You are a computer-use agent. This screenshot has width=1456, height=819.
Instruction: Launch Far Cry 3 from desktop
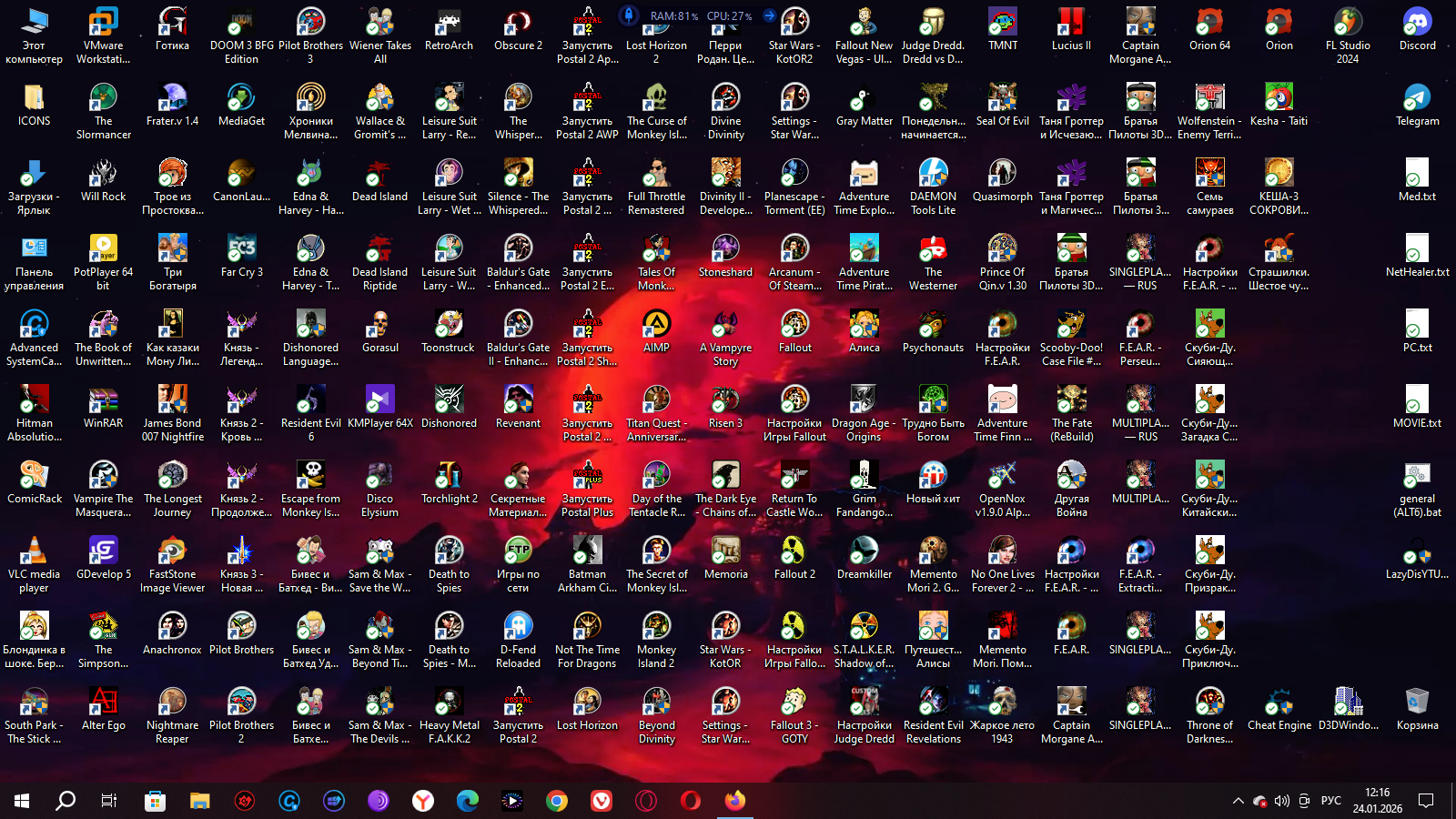coord(241,255)
